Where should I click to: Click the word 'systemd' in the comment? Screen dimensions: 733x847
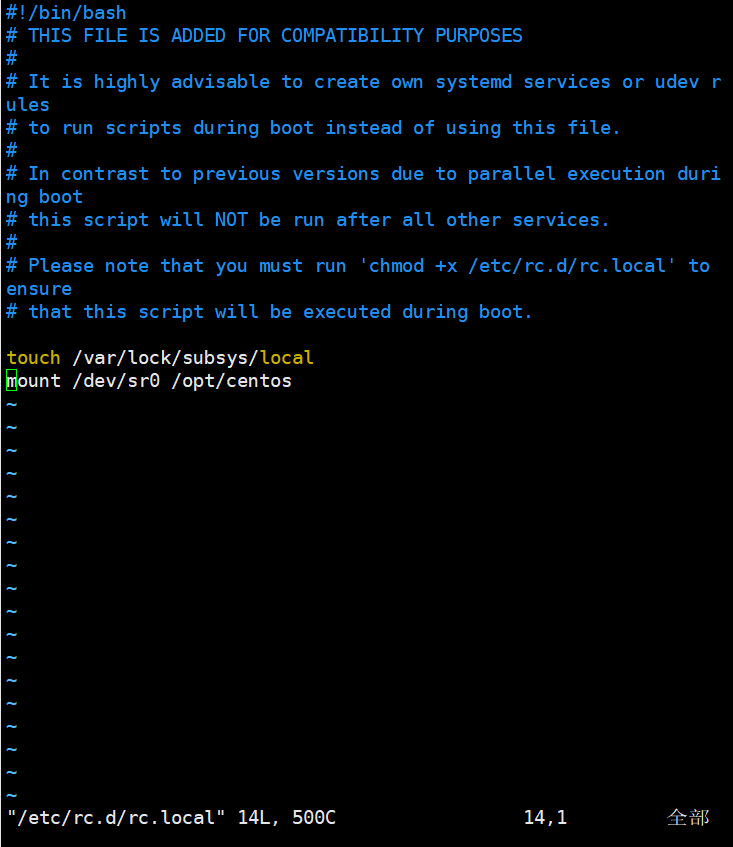click(x=474, y=82)
